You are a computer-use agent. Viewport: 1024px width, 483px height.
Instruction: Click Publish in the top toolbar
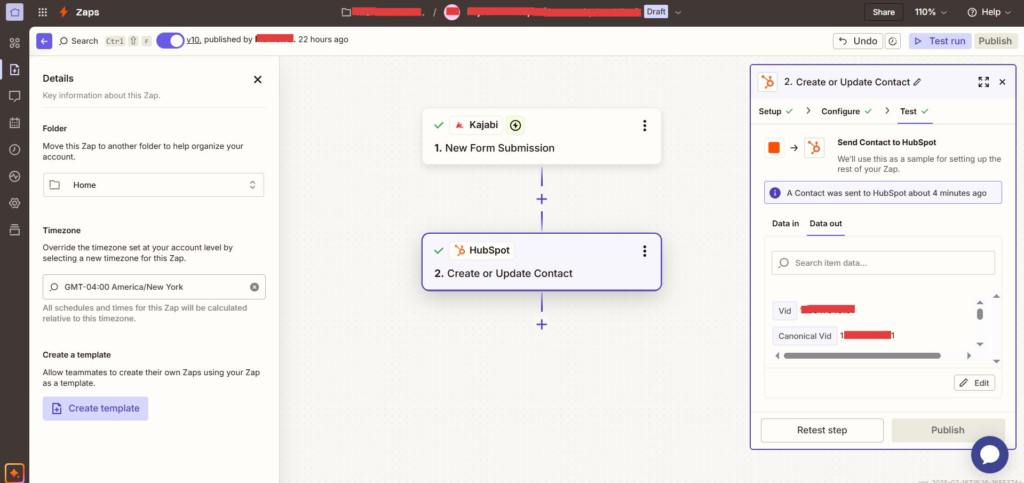click(x=995, y=41)
